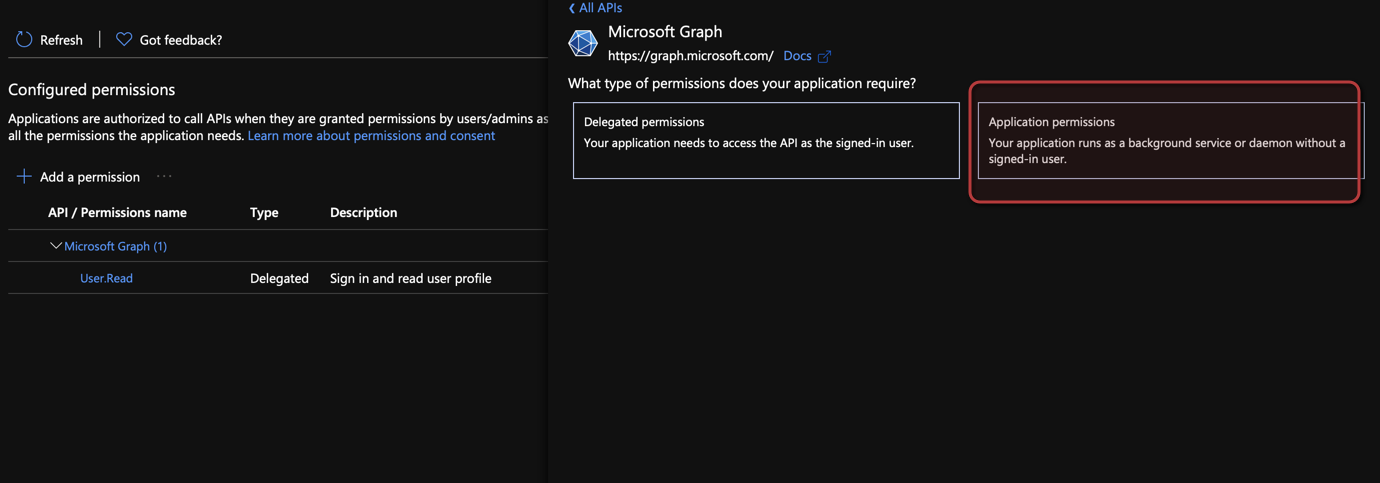Click the Delegated type cell for User.Read
The height and width of the screenshot is (483, 1380).
coord(279,278)
